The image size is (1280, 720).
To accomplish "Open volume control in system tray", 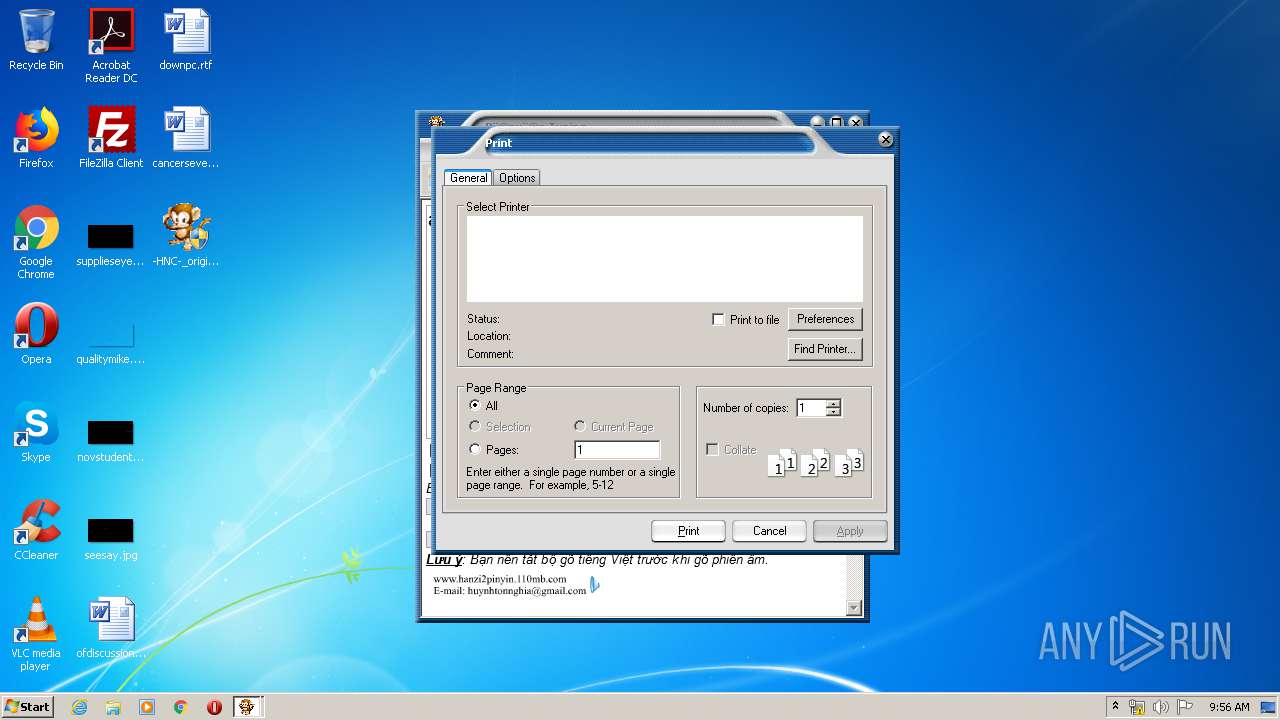I will [1161, 707].
